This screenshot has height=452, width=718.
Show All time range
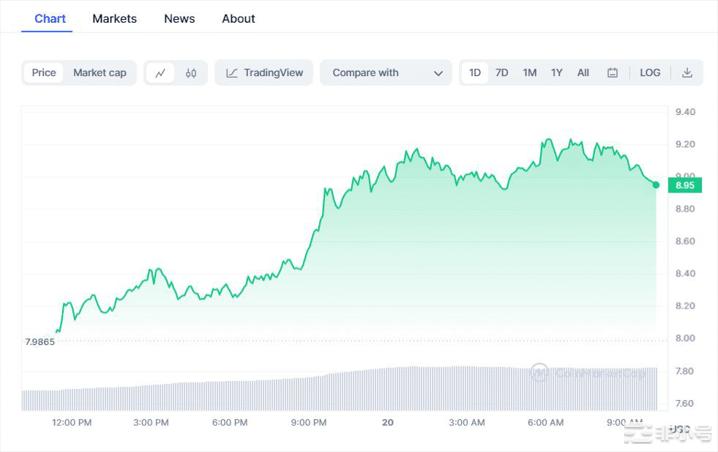(583, 73)
